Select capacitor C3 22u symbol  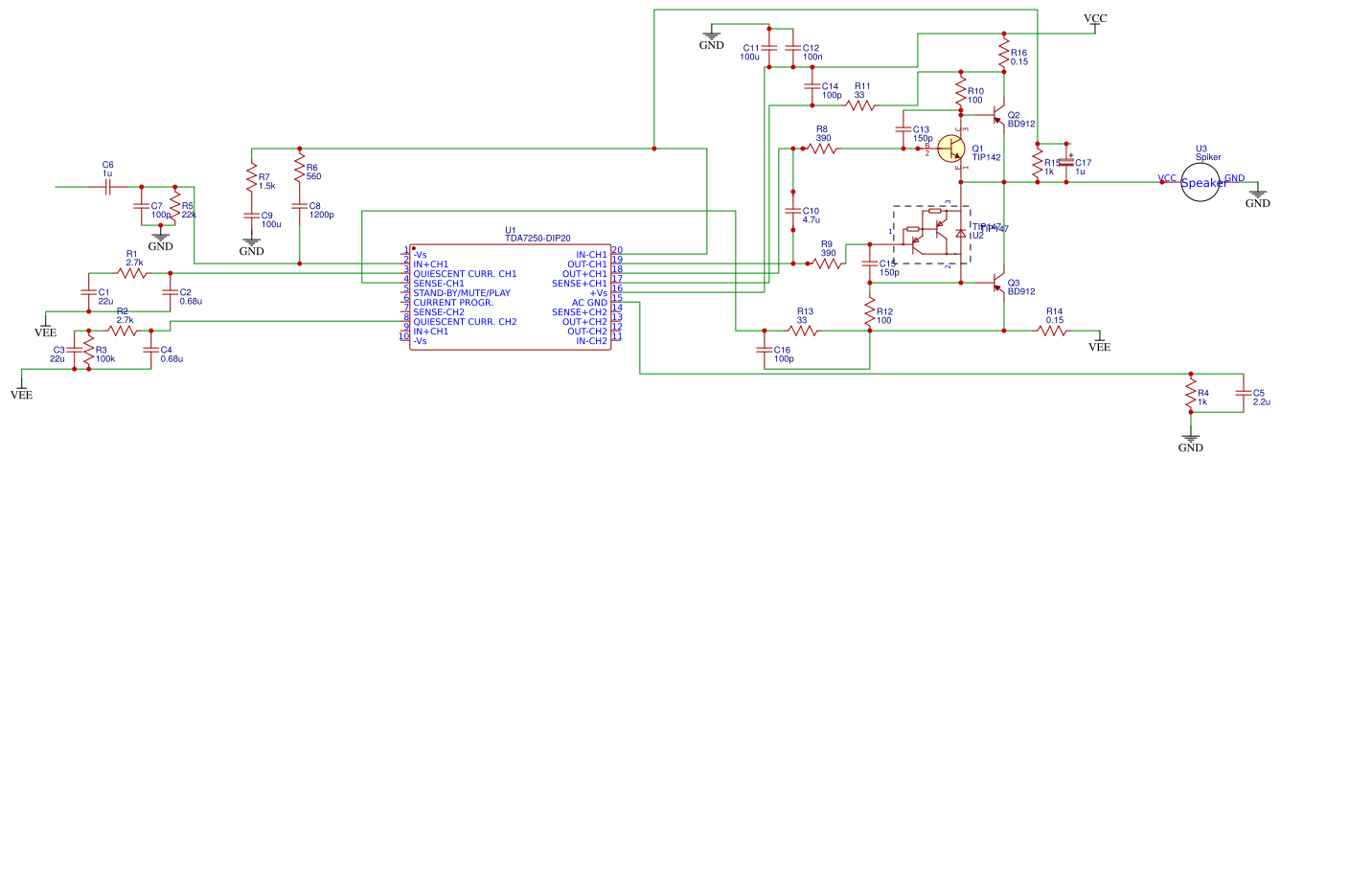click(x=74, y=350)
